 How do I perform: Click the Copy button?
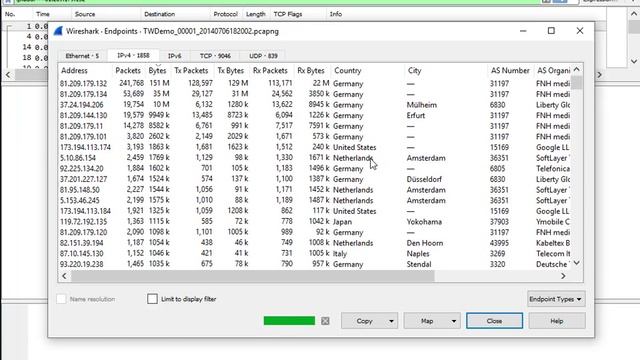pyautogui.click(x=364, y=321)
